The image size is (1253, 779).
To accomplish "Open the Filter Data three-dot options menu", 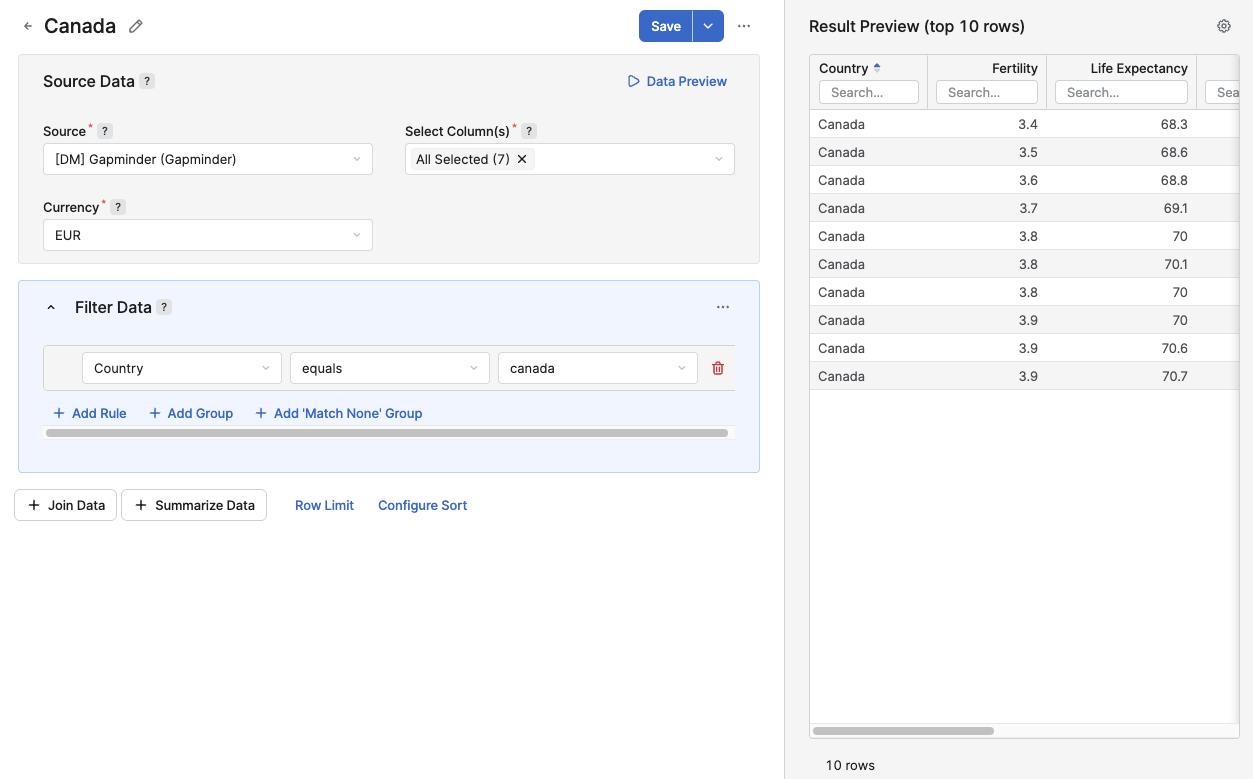I will [723, 307].
